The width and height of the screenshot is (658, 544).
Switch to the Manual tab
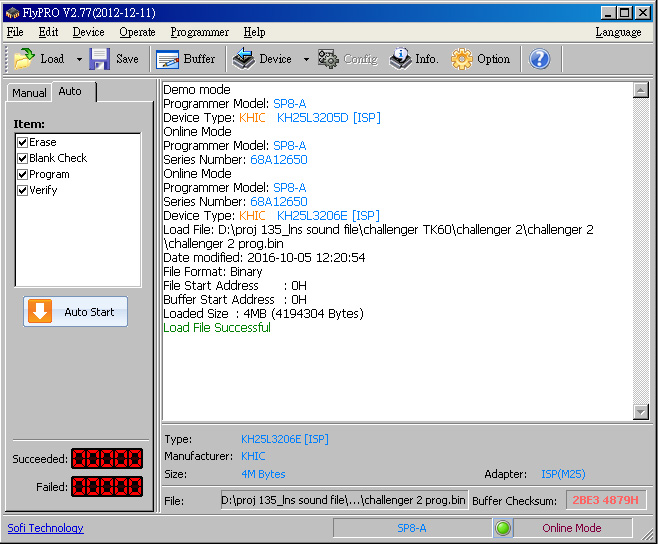[x=29, y=93]
